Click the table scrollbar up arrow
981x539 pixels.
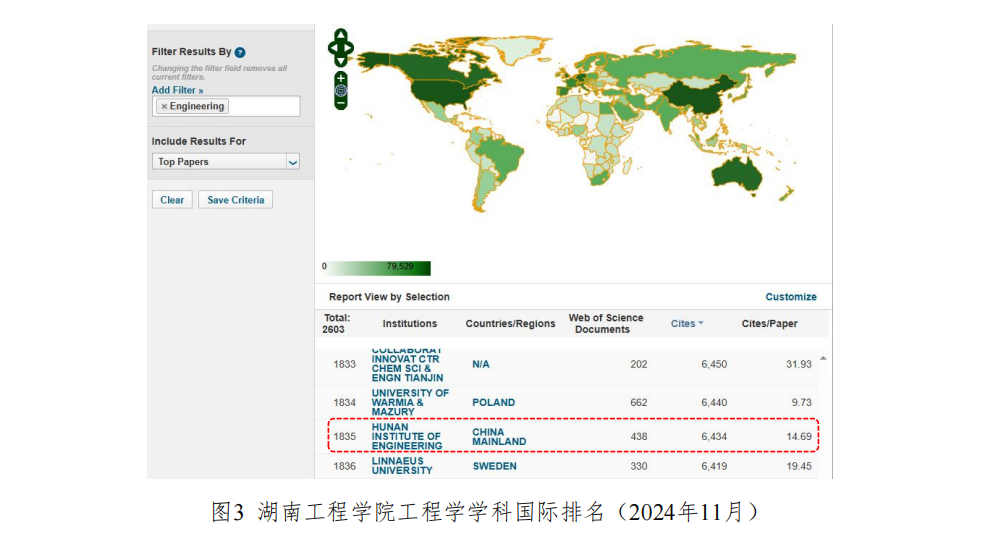[823, 358]
